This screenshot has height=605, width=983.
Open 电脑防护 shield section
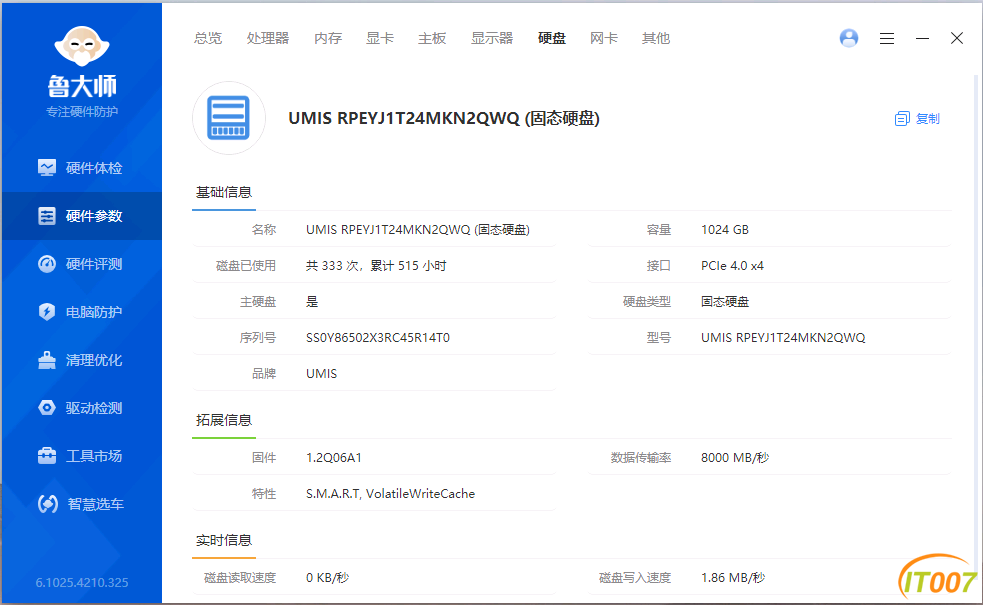point(81,312)
